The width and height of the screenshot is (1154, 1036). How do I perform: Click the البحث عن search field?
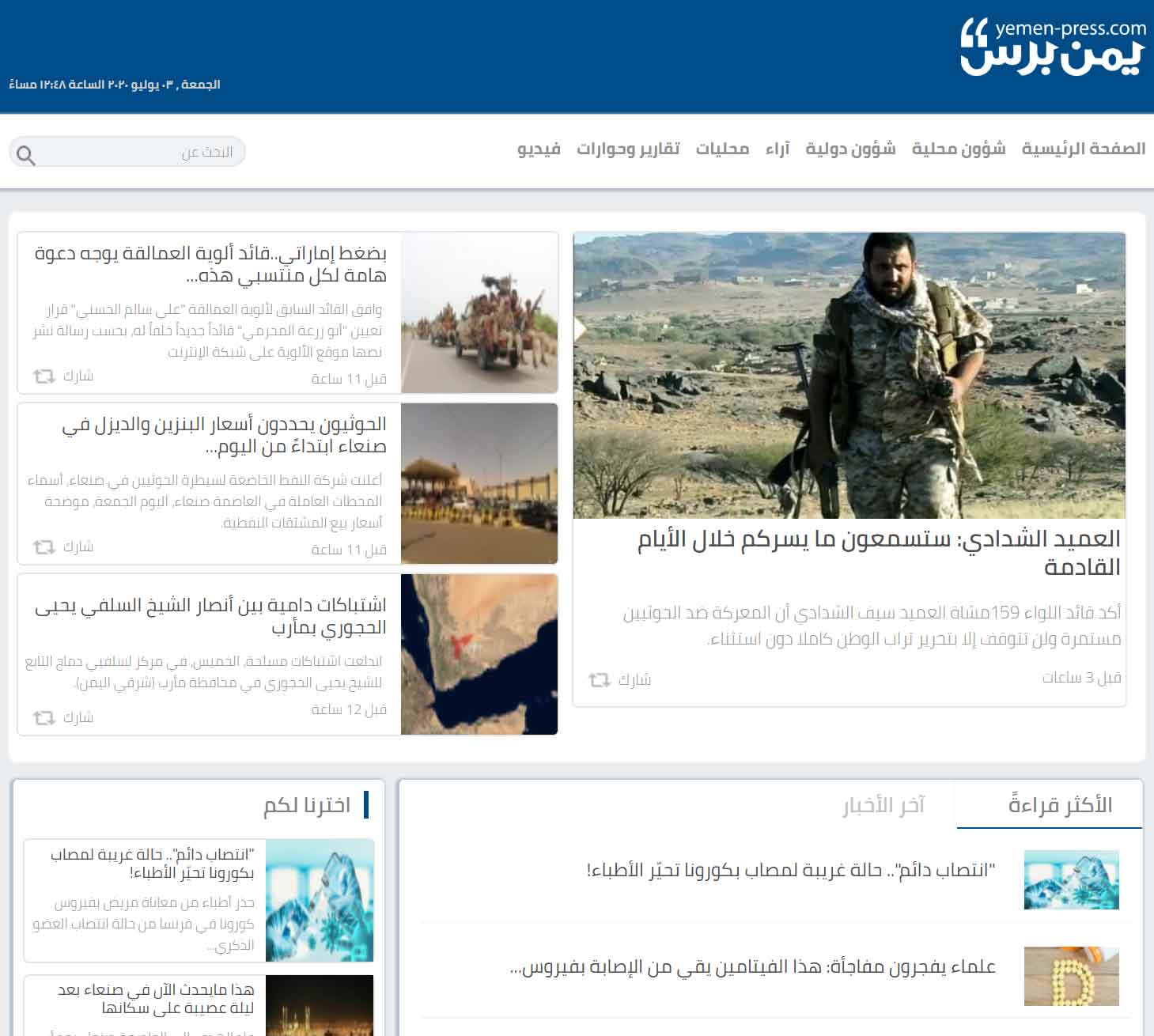coord(127,152)
